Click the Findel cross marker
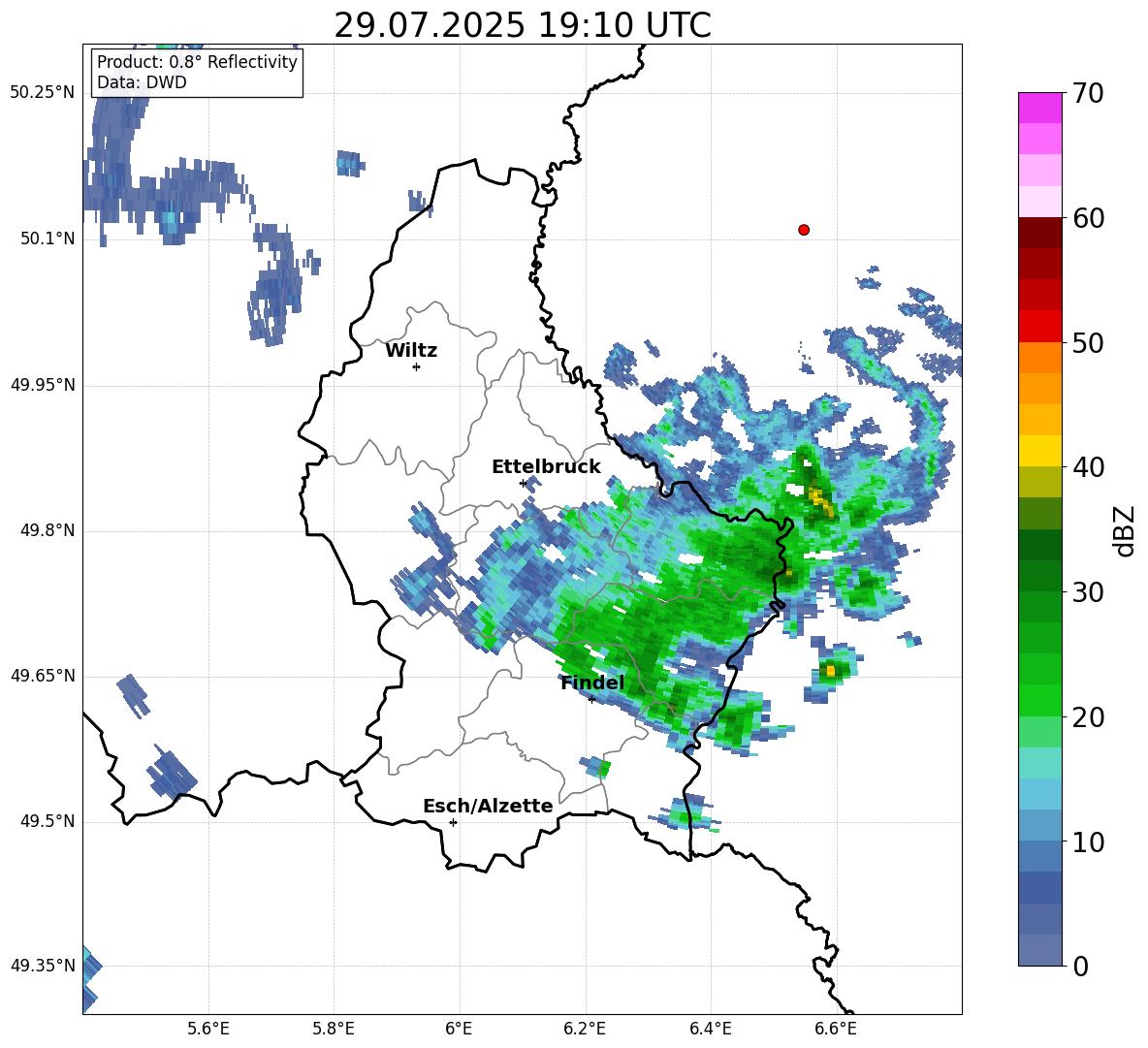 (591, 700)
